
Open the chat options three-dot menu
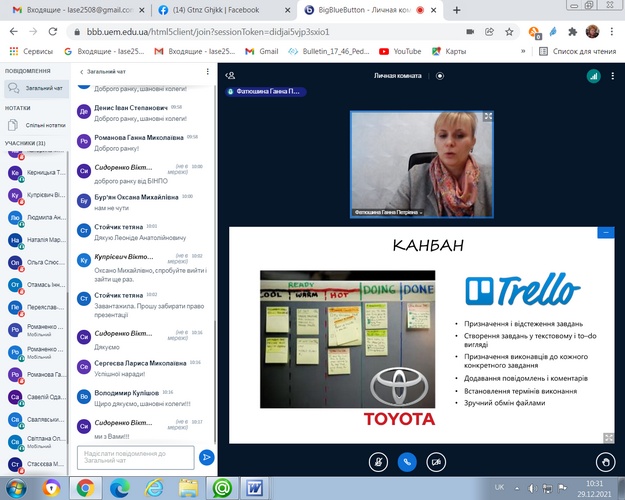208,71
